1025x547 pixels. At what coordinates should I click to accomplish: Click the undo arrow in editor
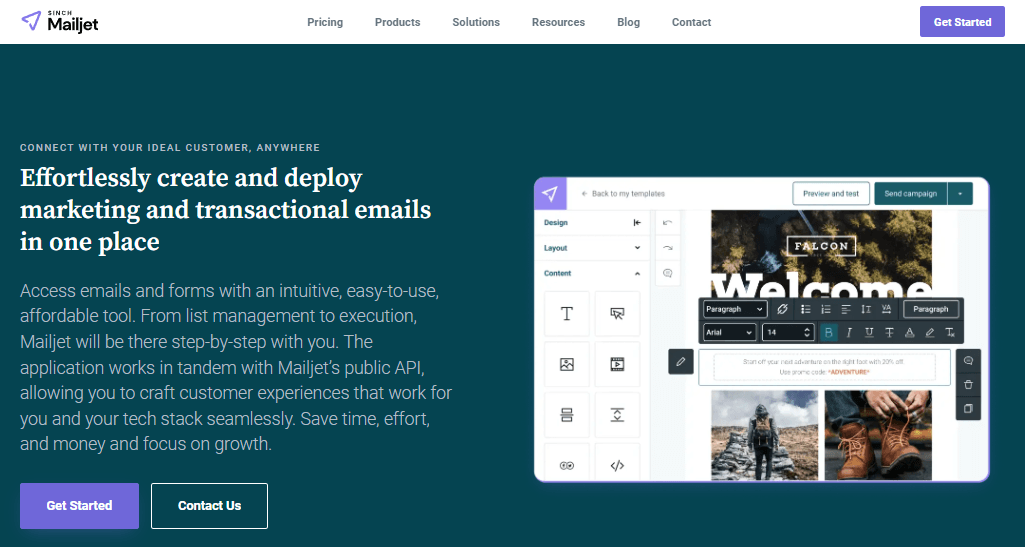(x=667, y=223)
